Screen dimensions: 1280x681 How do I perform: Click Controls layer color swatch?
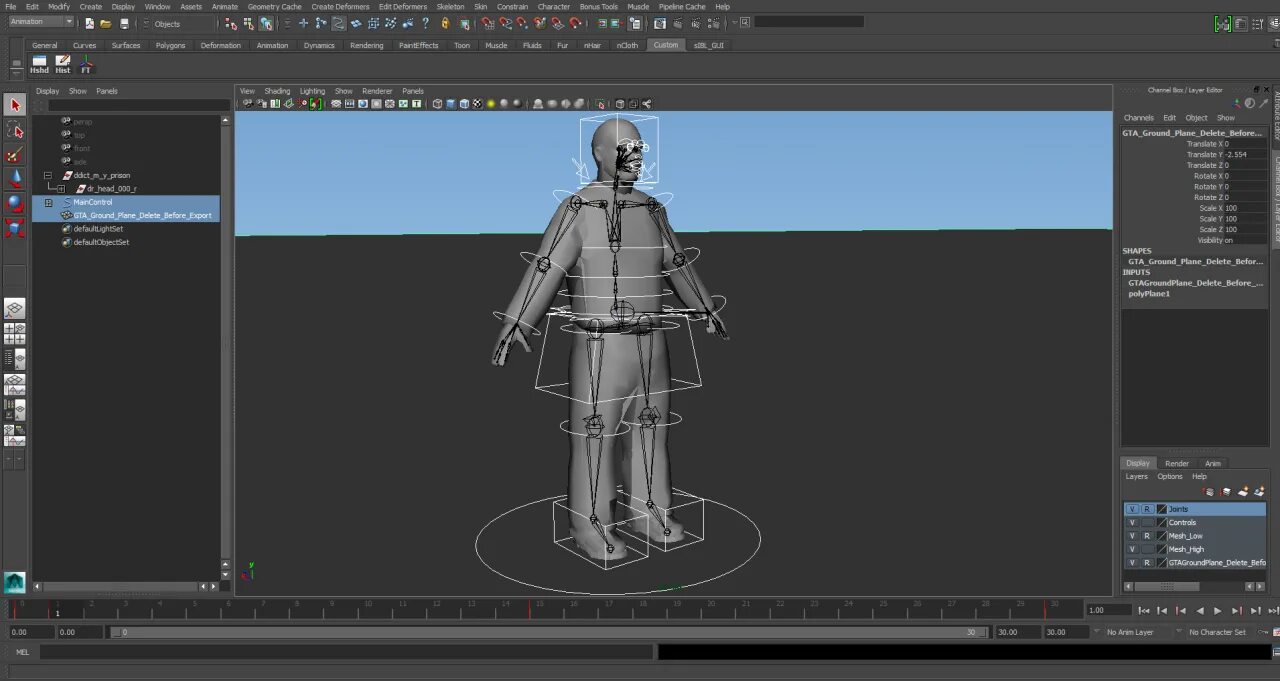(x=1161, y=522)
